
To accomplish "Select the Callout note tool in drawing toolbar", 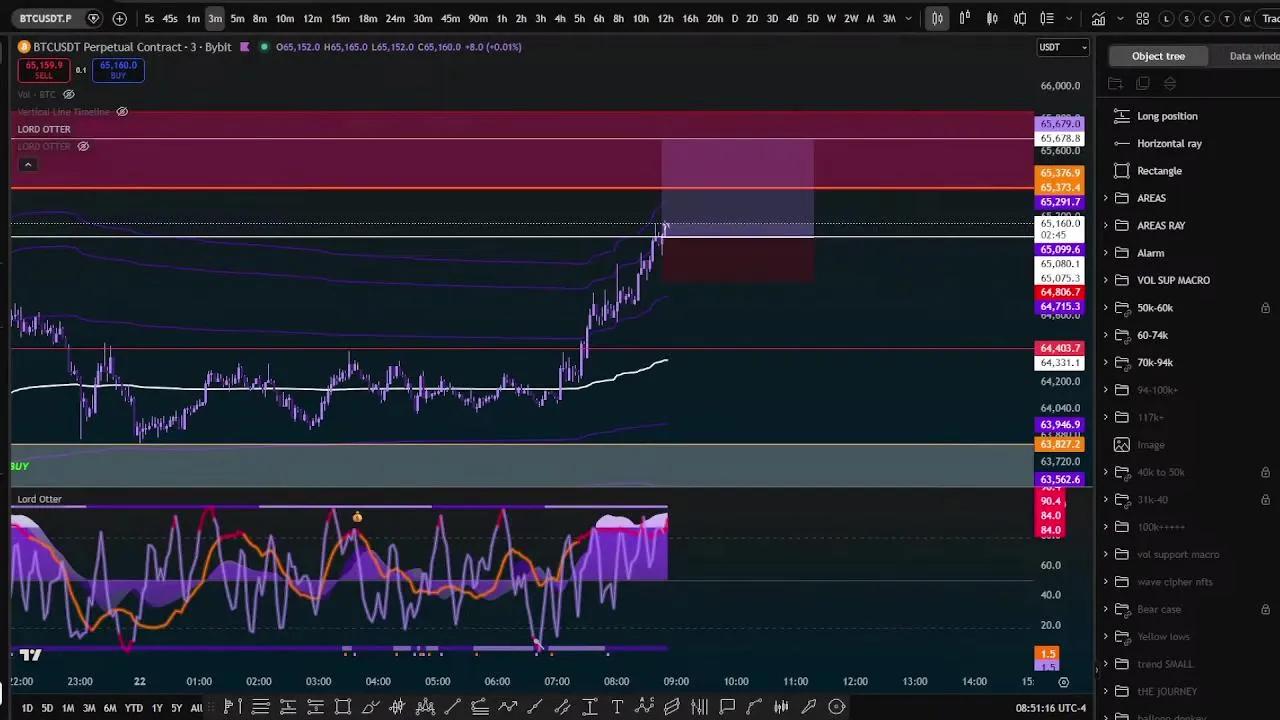I will click(x=727, y=707).
